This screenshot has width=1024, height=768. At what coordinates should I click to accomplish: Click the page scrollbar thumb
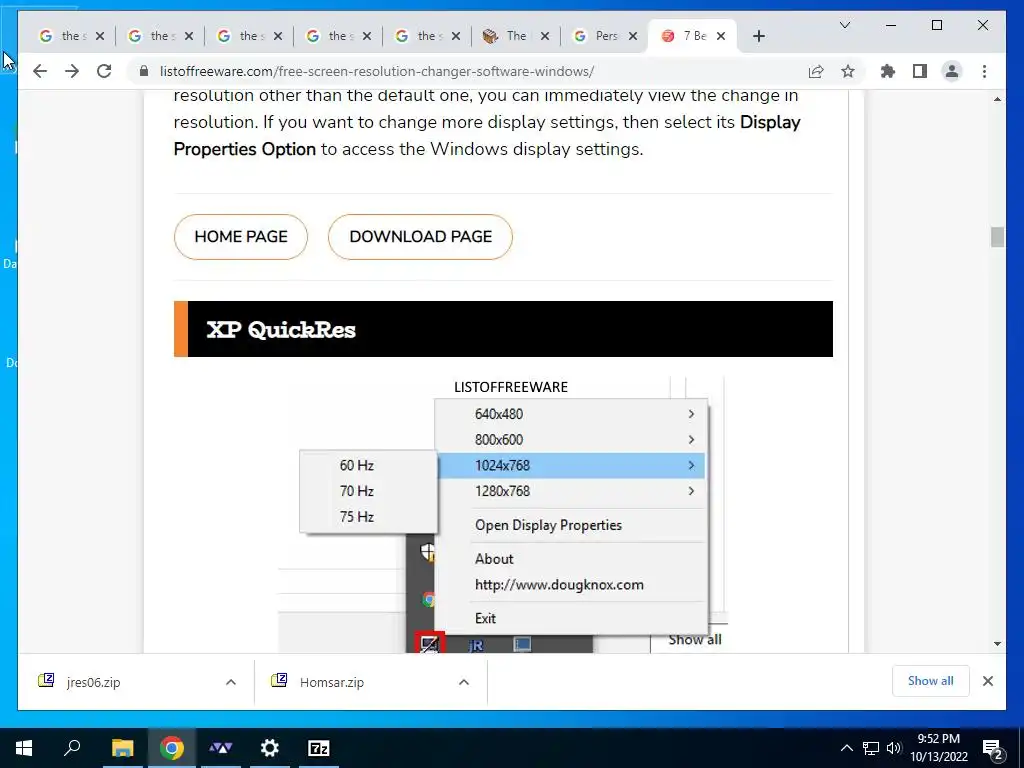[997, 236]
